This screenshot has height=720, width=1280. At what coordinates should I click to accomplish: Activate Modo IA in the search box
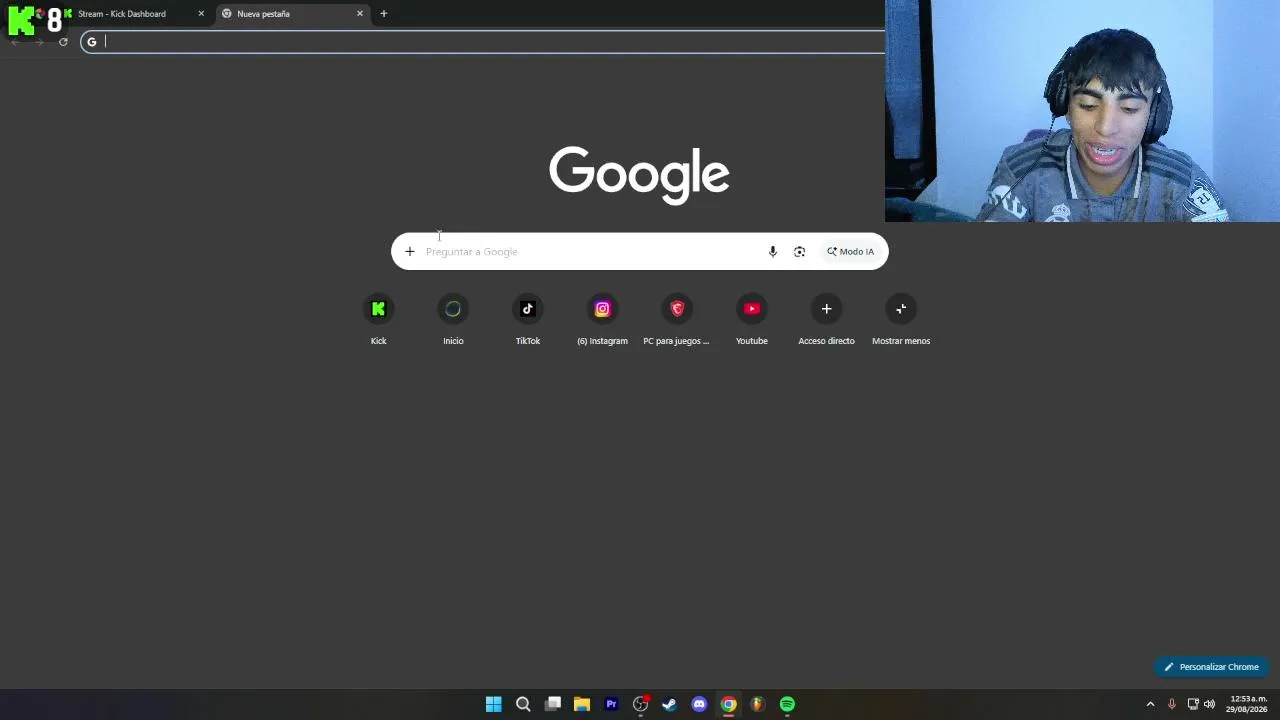pyautogui.click(x=850, y=252)
